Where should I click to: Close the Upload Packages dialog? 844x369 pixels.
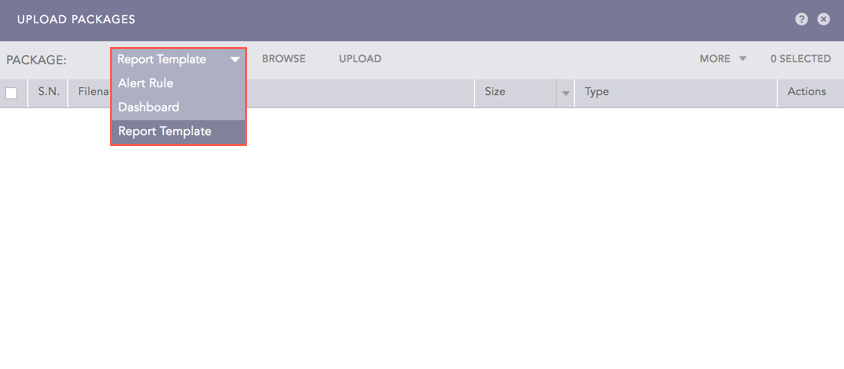pos(824,19)
